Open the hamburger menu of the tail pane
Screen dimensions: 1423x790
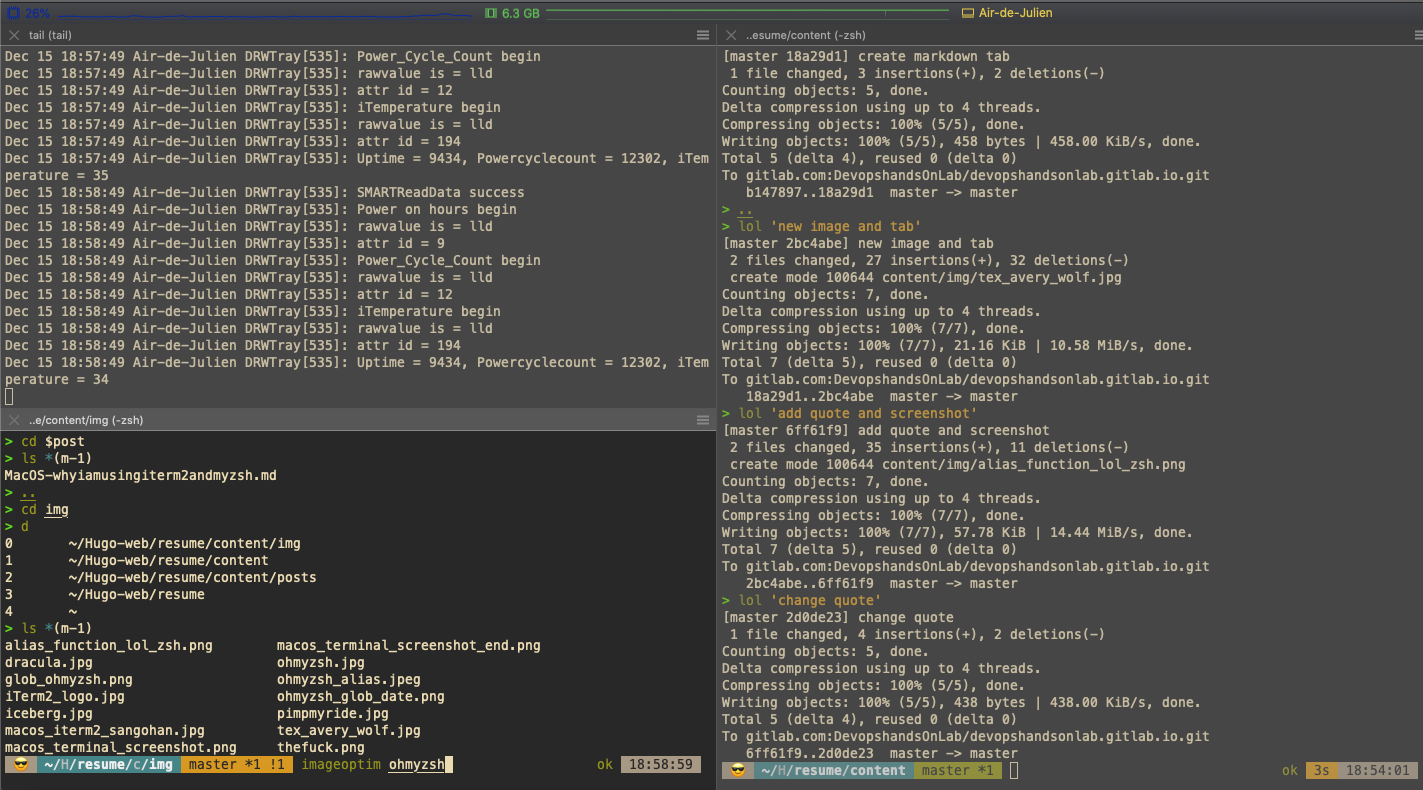(703, 35)
